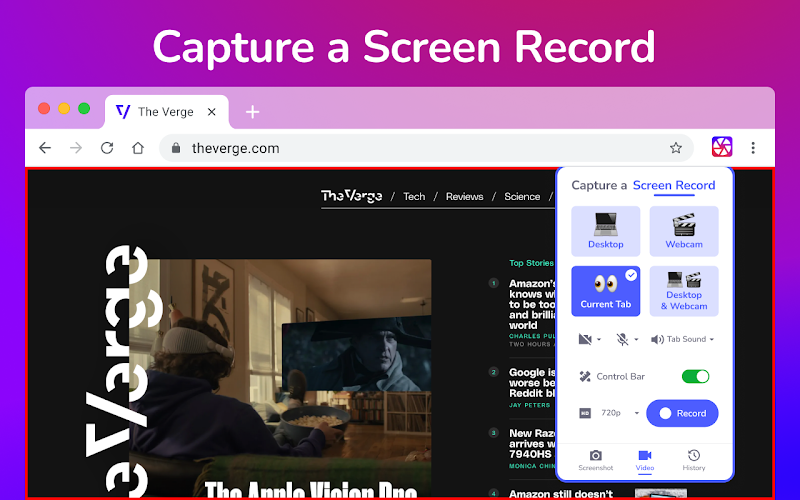Image resolution: width=800 pixels, height=500 pixels.
Task: Open the screen capture extension icon
Action: tap(722, 147)
